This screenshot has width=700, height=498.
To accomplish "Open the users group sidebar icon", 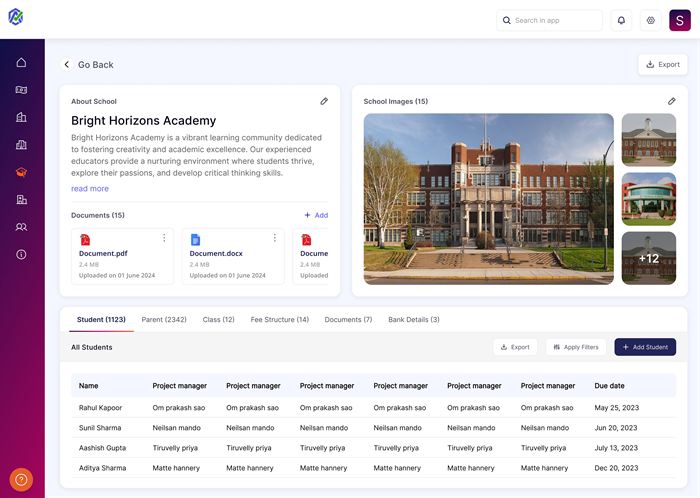I will point(21,227).
